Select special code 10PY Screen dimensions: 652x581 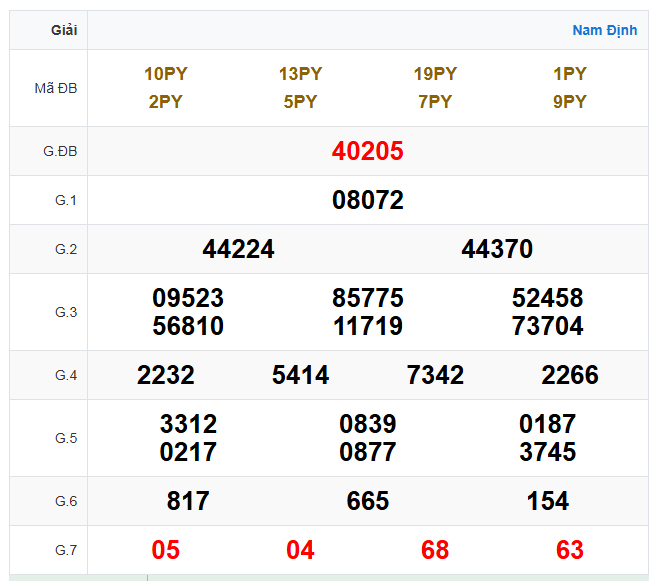coord(166,74)
